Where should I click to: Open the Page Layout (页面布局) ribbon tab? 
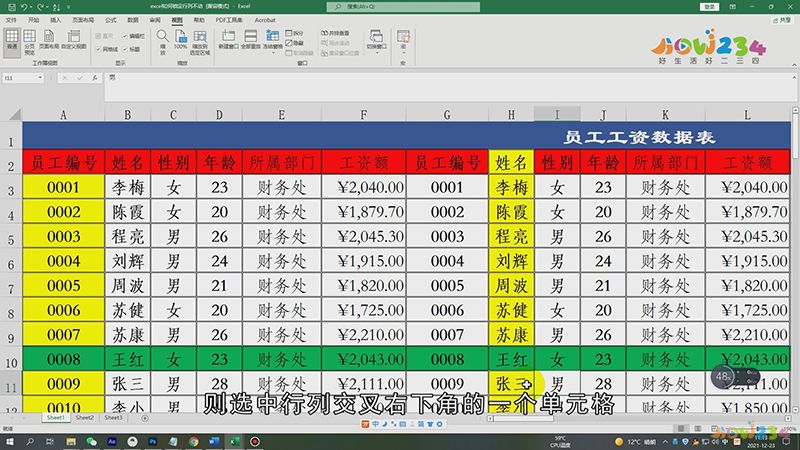pyautogui.click(x=83, y=20)
